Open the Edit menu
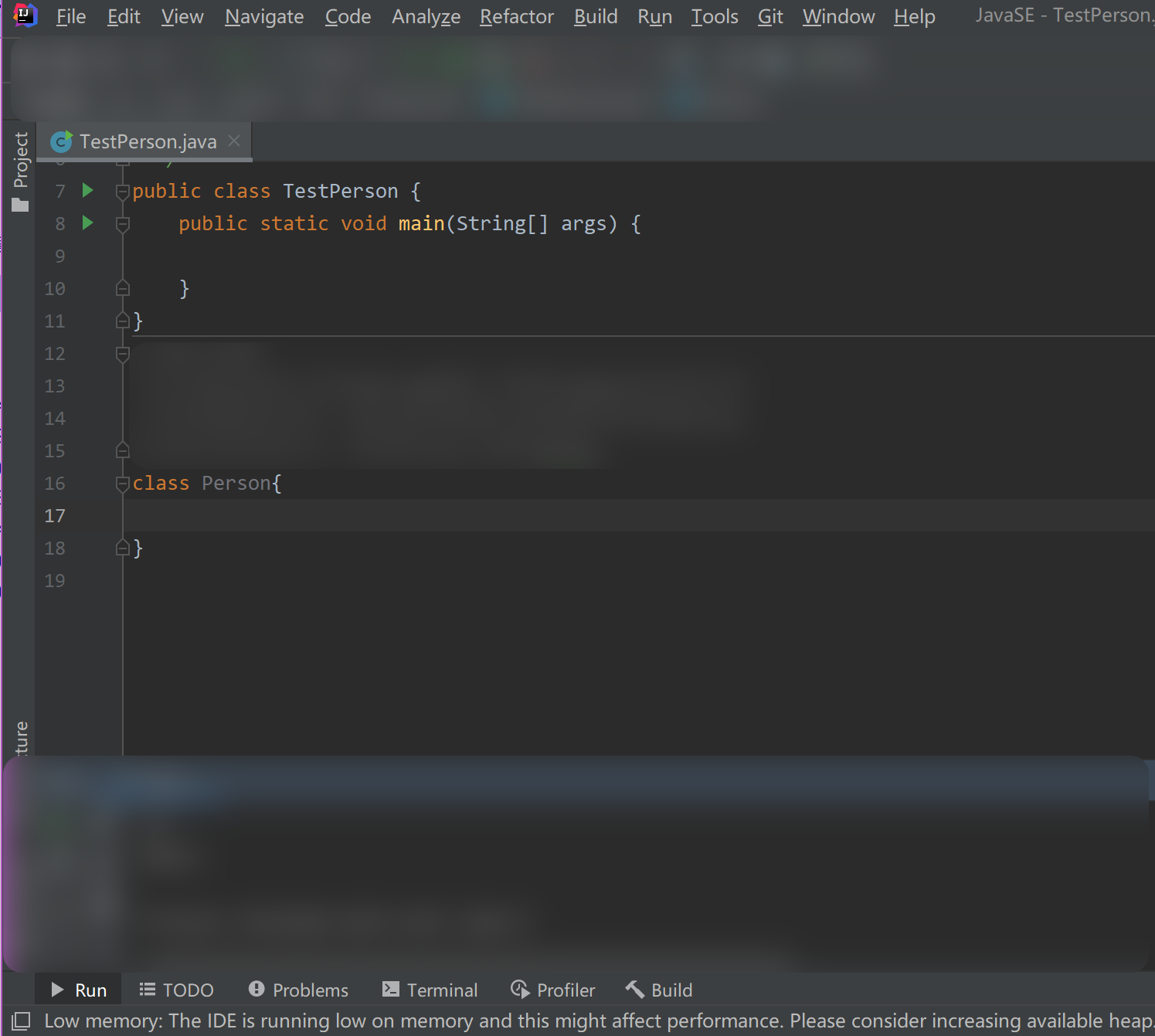1155x1036 pixels. point(124,16)
